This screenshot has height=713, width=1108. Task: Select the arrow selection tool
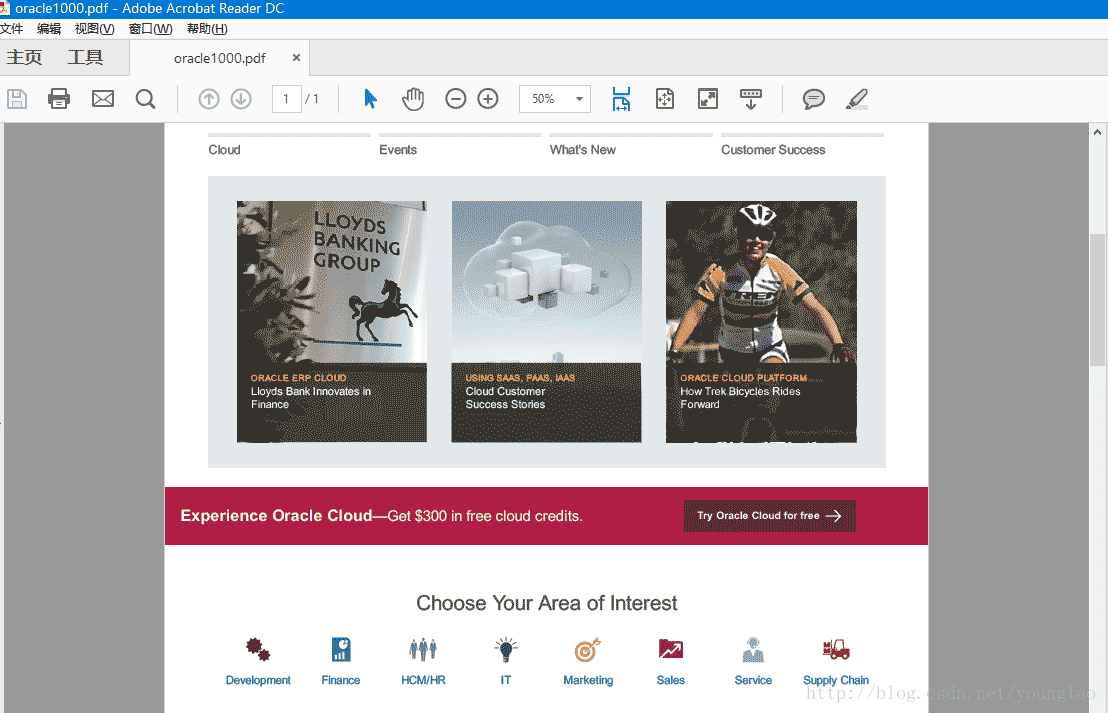(x=370, y=99)
